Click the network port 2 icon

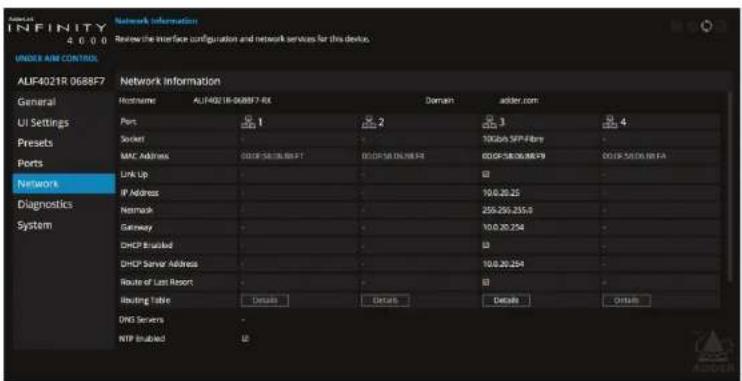(369, 122)
